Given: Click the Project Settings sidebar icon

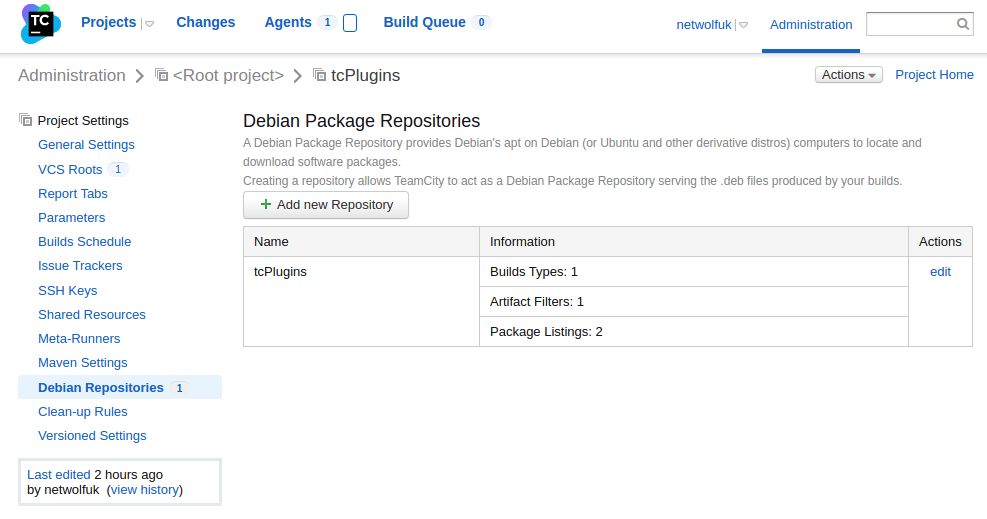Looking at the screenshot, I should pyautogui.click(x=26, y=121).
